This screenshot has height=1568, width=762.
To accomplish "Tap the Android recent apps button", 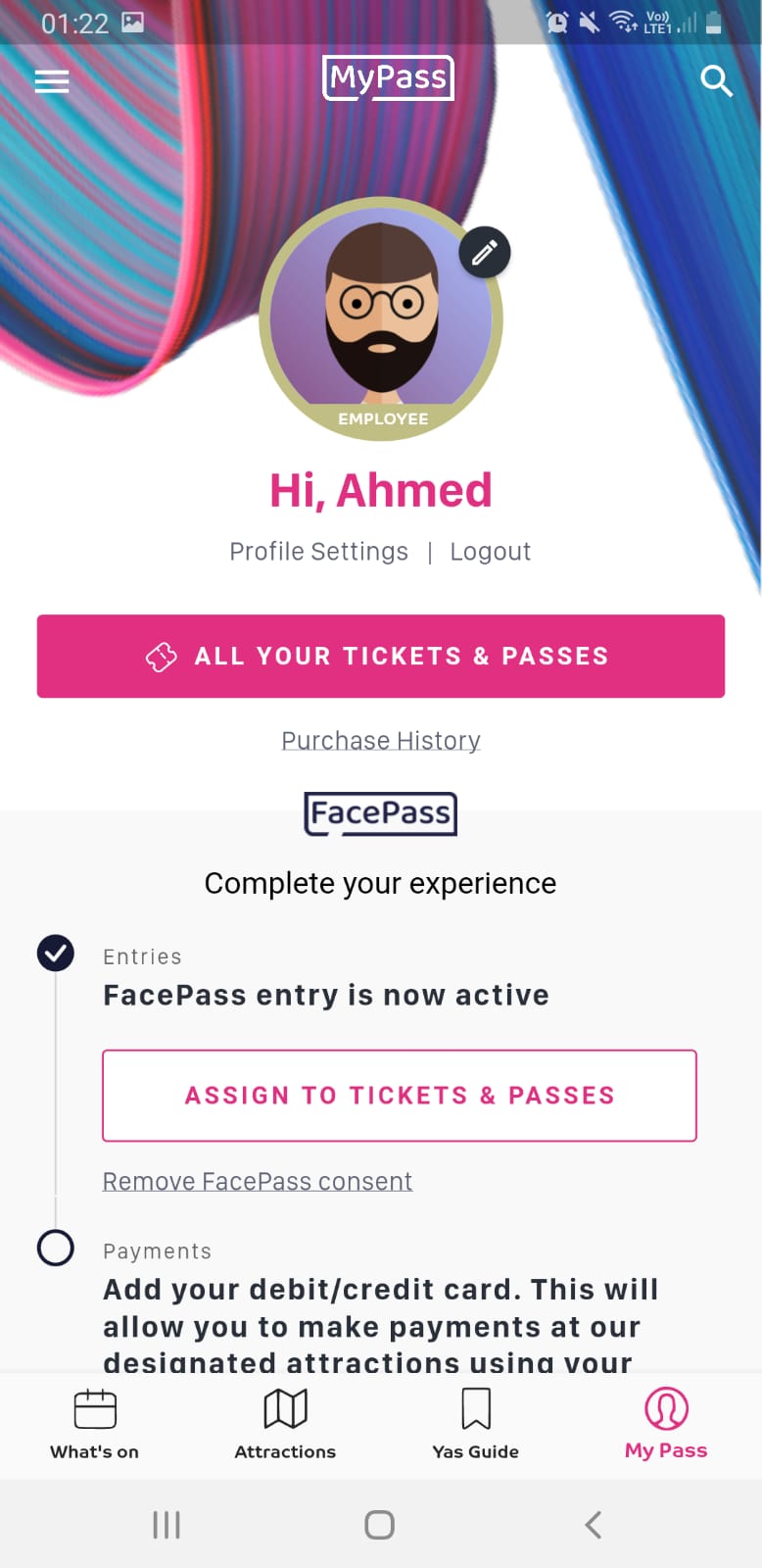I will click(x=167, y=1524).
